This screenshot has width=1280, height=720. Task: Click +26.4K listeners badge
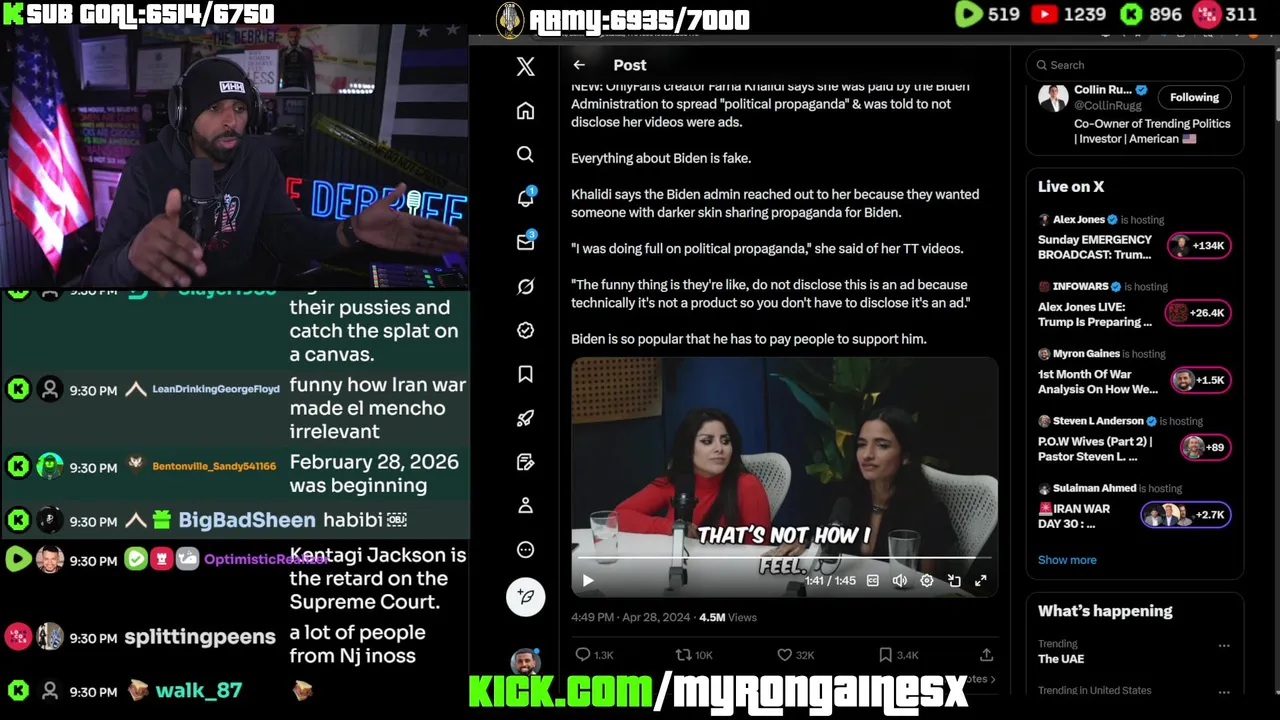pos(1199,313)
